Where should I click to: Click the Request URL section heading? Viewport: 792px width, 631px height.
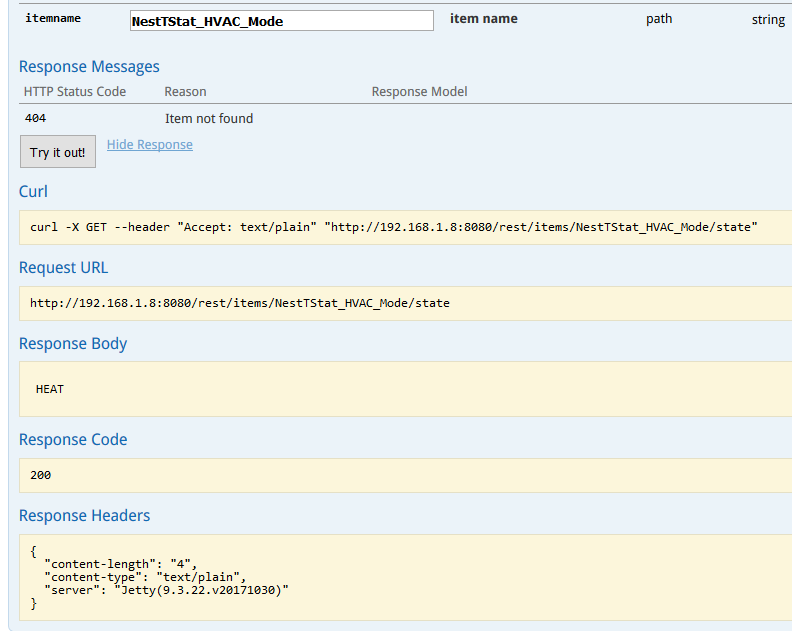coord(63,267)
